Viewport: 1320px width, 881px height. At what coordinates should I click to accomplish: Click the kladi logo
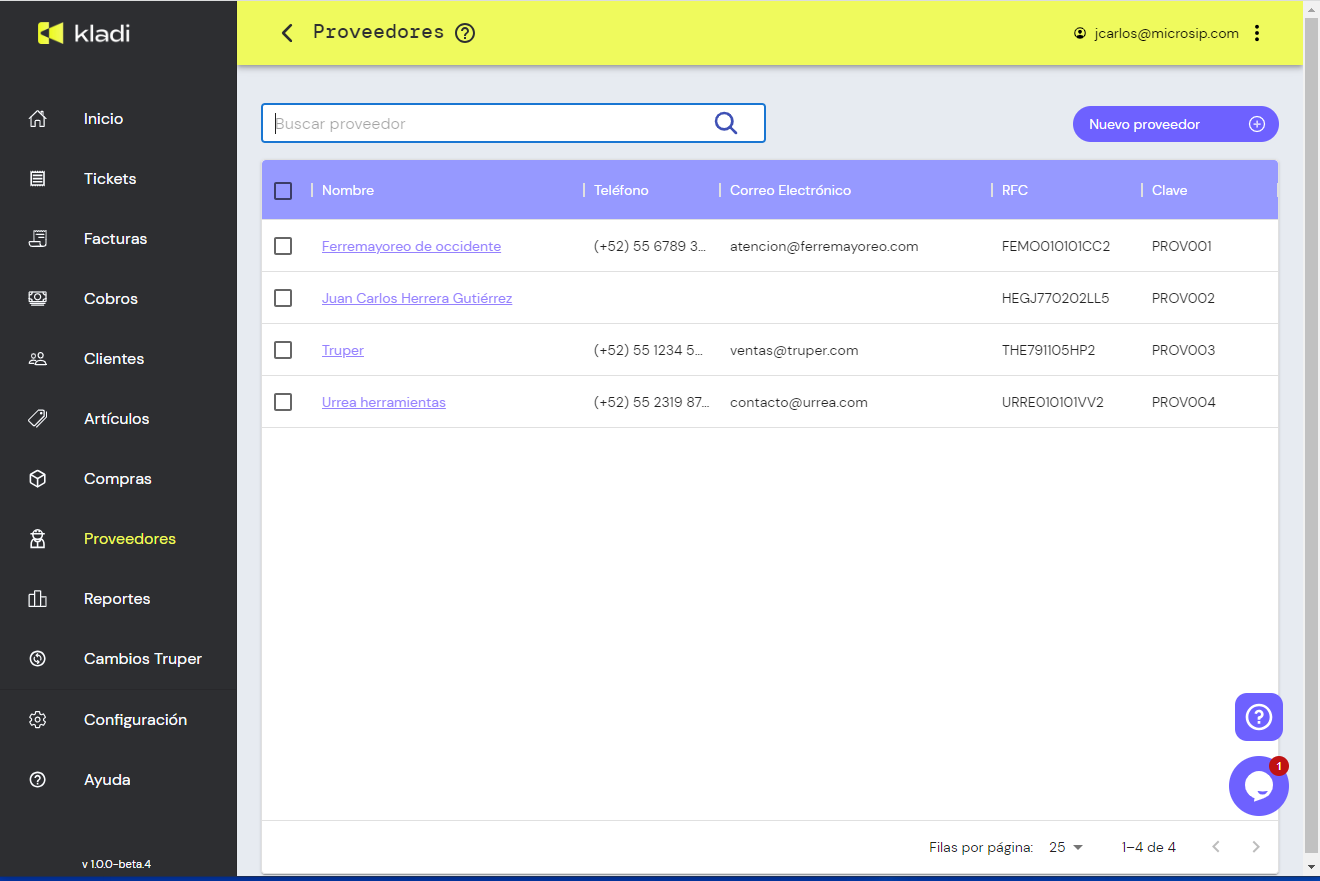[x=83, y=33]
